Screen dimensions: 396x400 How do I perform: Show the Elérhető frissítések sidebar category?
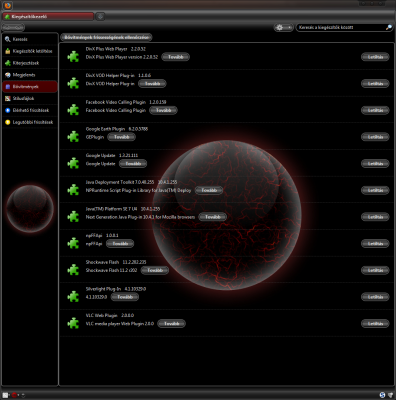(x=30, y=110)
